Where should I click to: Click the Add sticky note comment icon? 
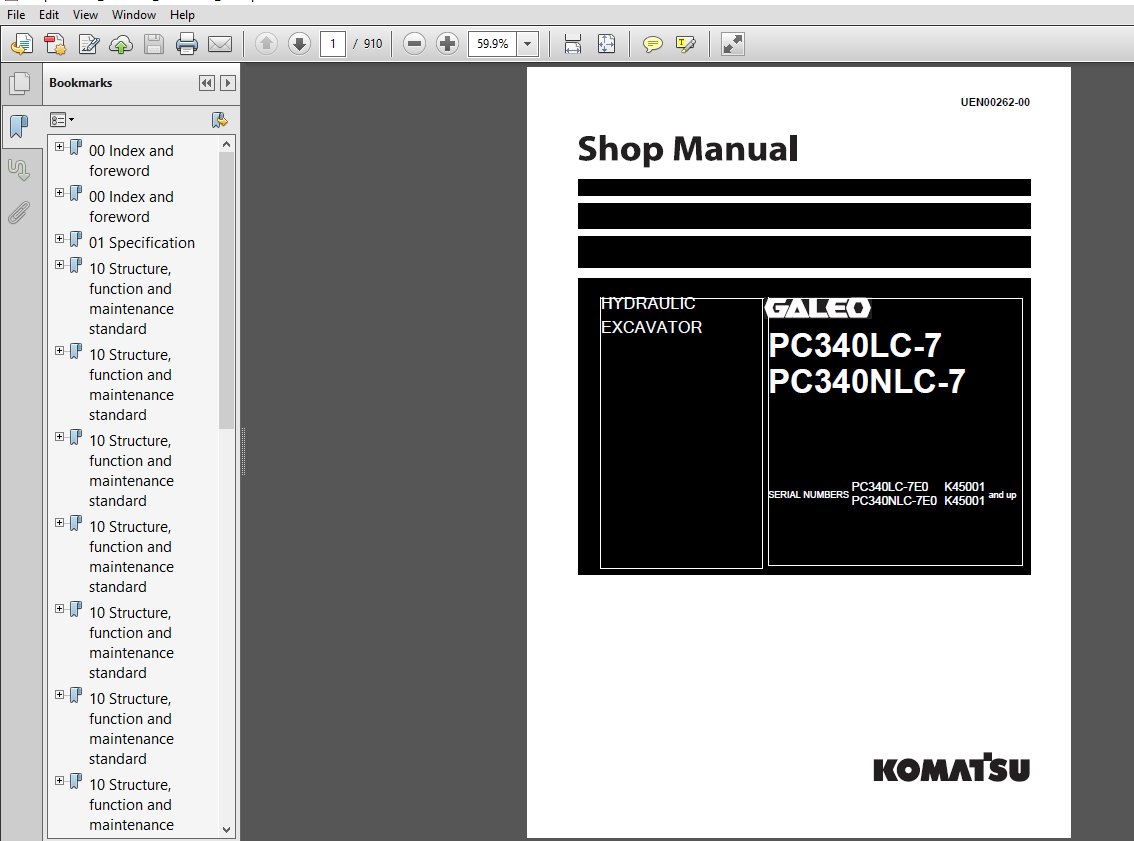tap(652, 44)
